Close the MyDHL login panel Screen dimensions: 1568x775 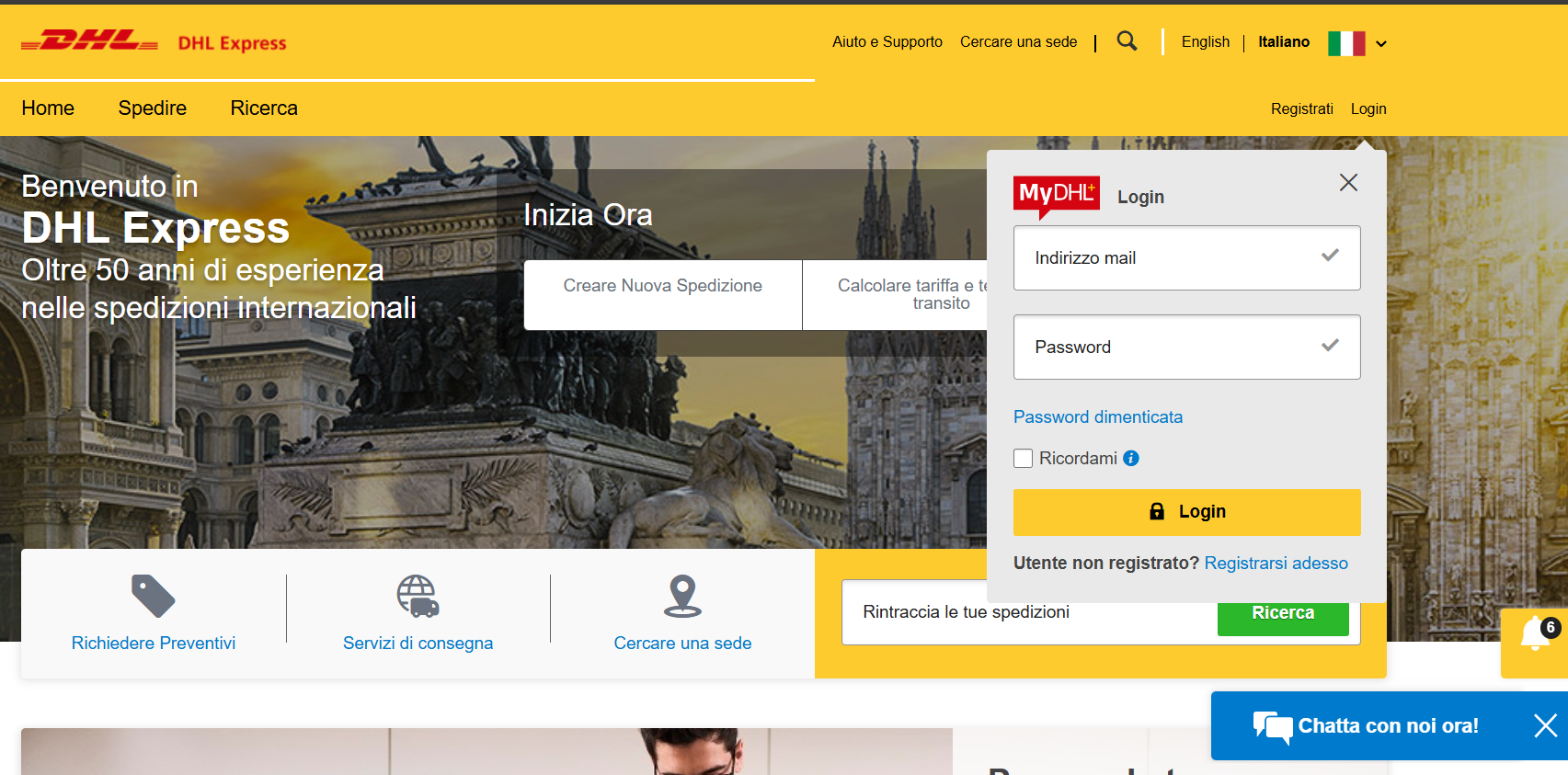pos(1348,182)
